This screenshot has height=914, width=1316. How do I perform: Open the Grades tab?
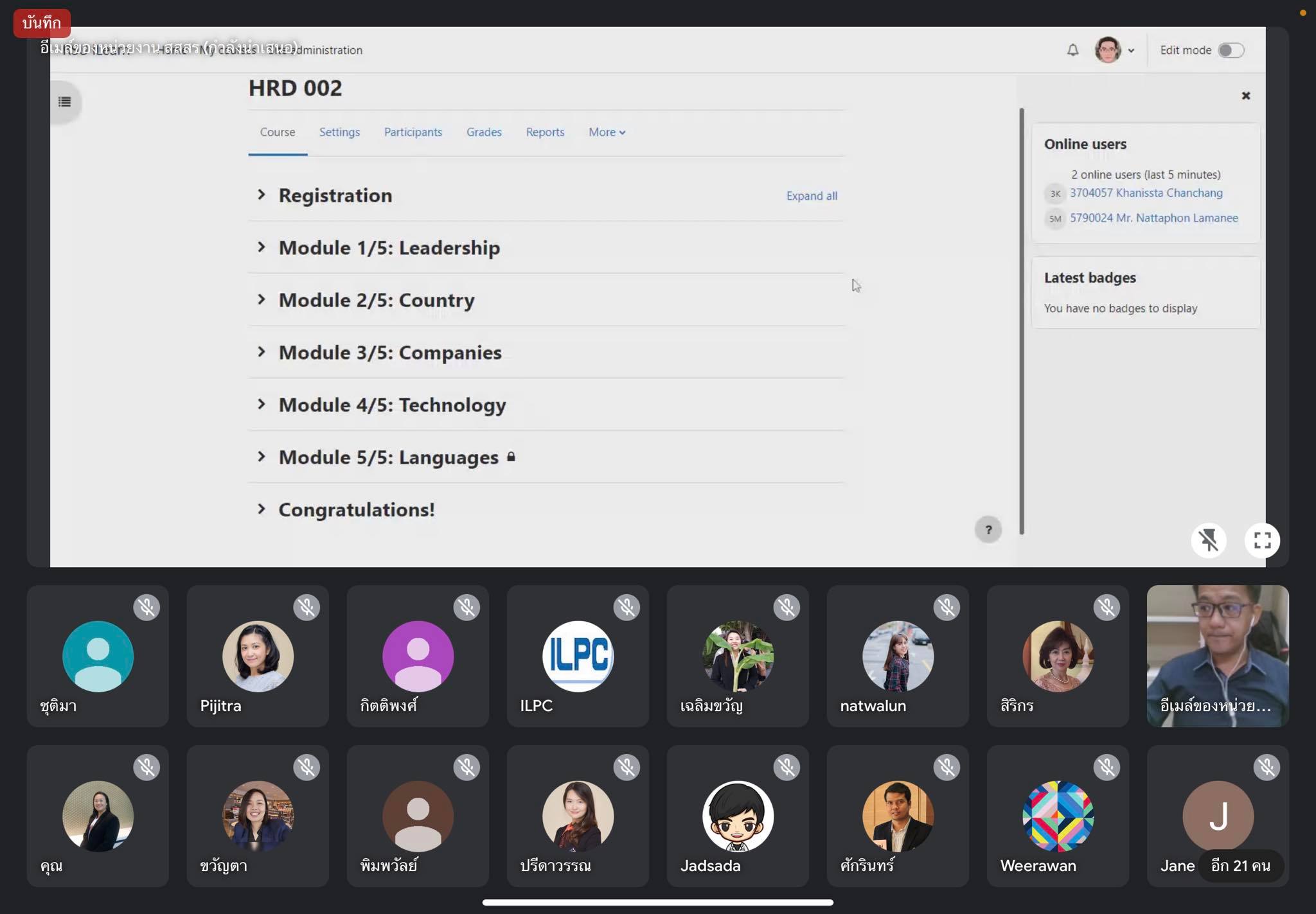[484, 132]
